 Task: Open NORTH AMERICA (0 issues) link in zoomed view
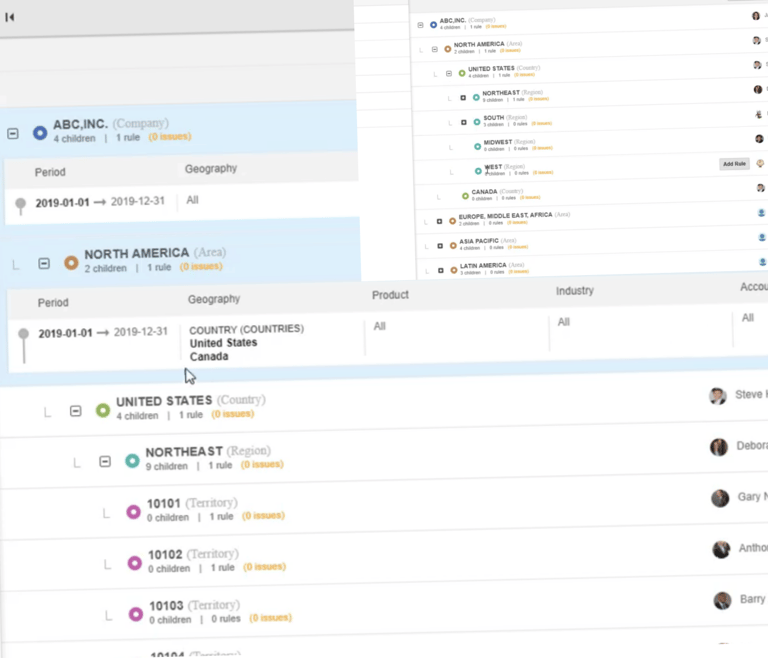click(x=201, y=267)
